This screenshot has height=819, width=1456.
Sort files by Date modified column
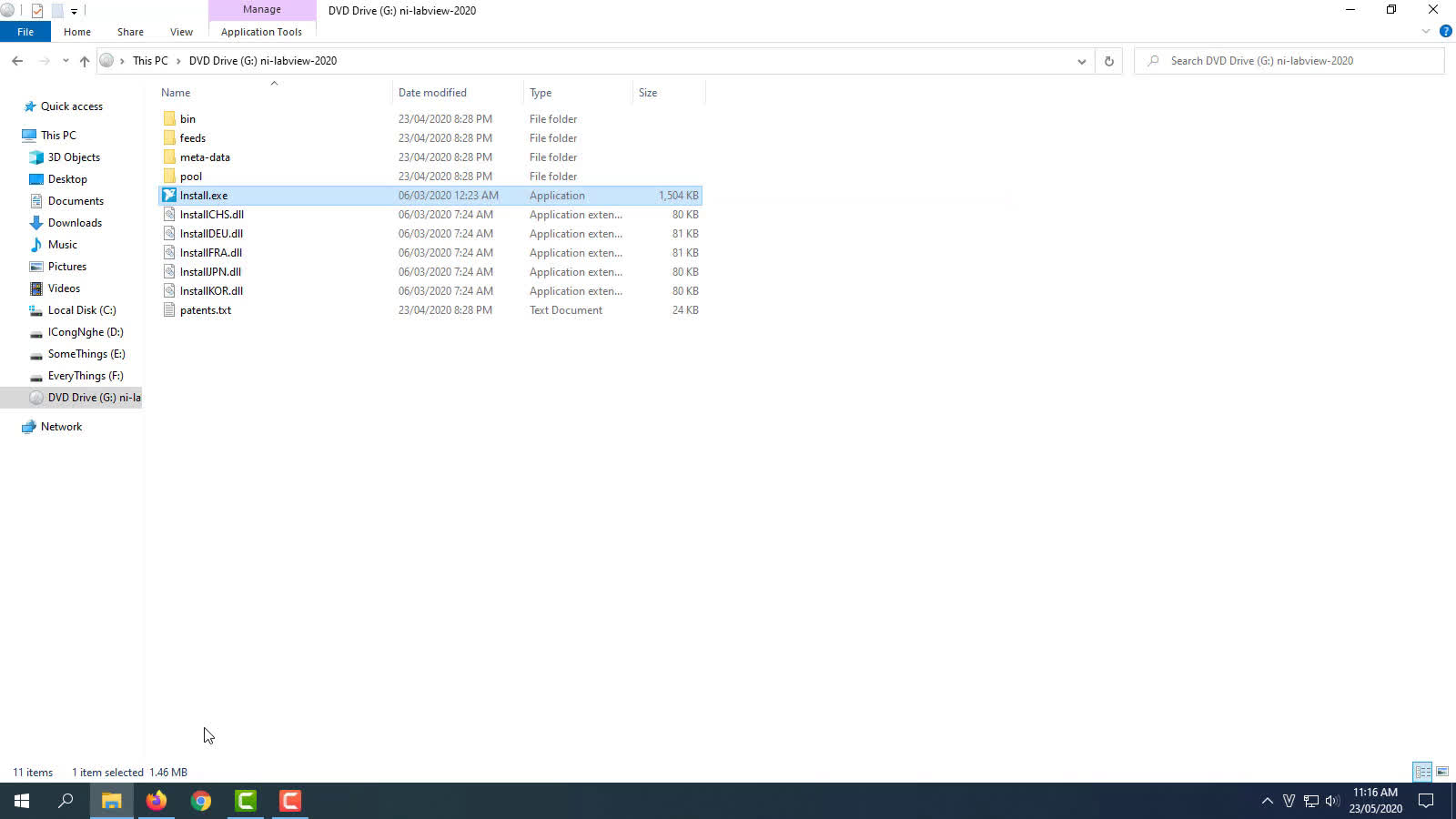click(x=432, y=93)
